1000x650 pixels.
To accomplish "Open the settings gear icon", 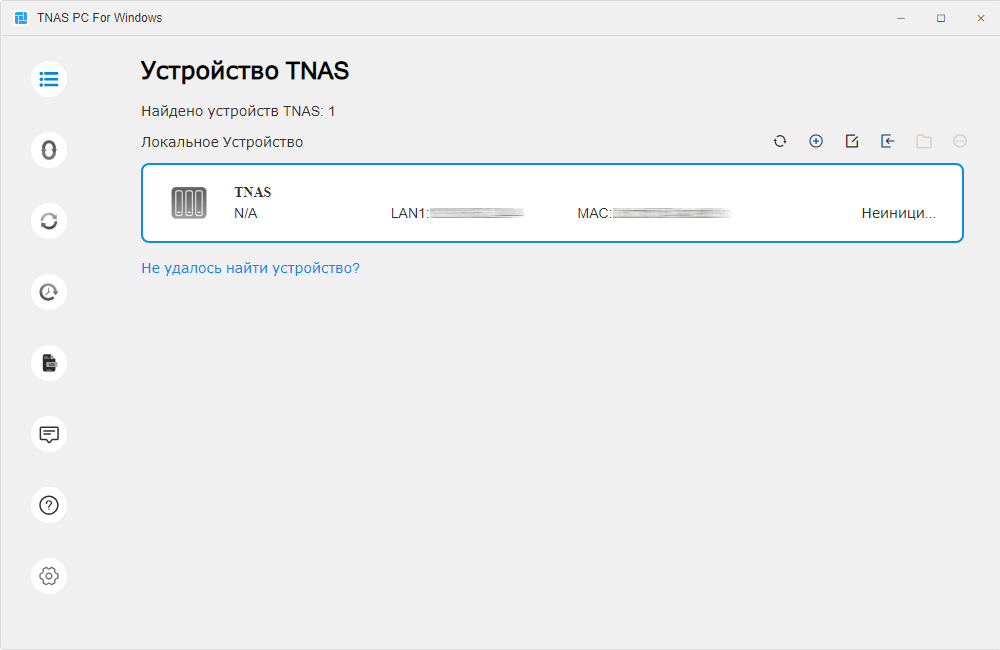I will 49,576.
